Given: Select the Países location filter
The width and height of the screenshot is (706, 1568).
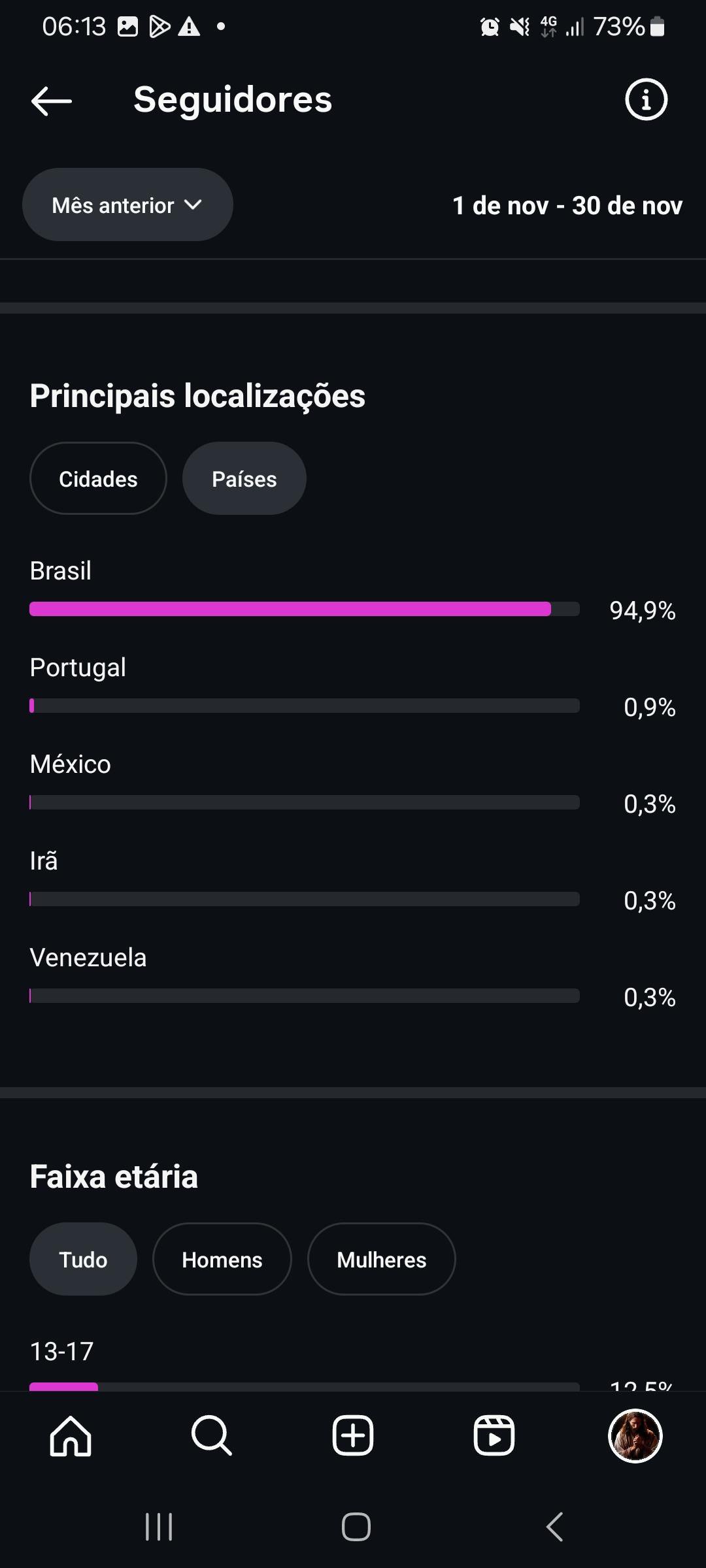Looking at the screenshot, I should click(x=244, y=479).
